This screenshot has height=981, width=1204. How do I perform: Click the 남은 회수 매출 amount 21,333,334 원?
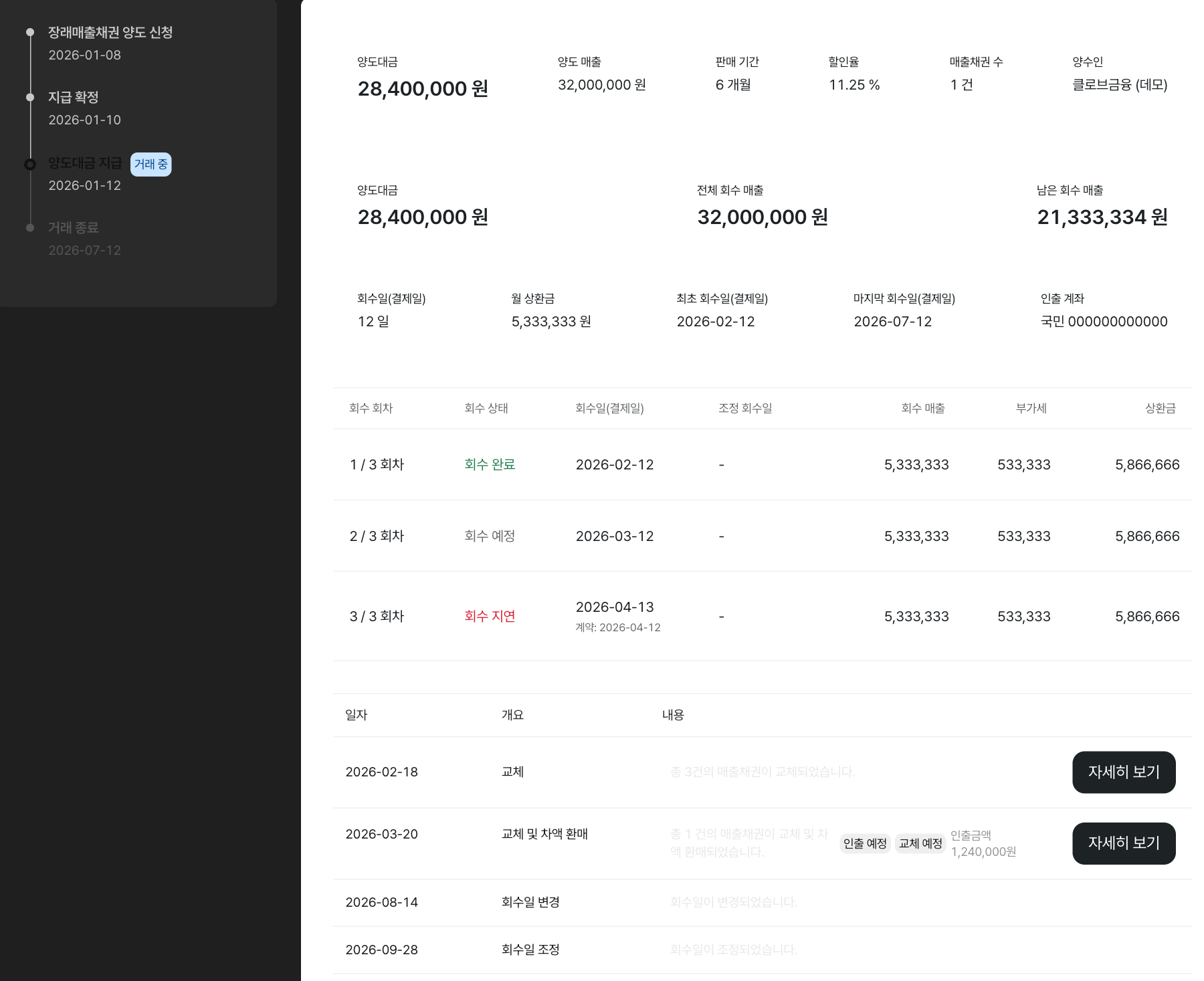(1102, 217)
